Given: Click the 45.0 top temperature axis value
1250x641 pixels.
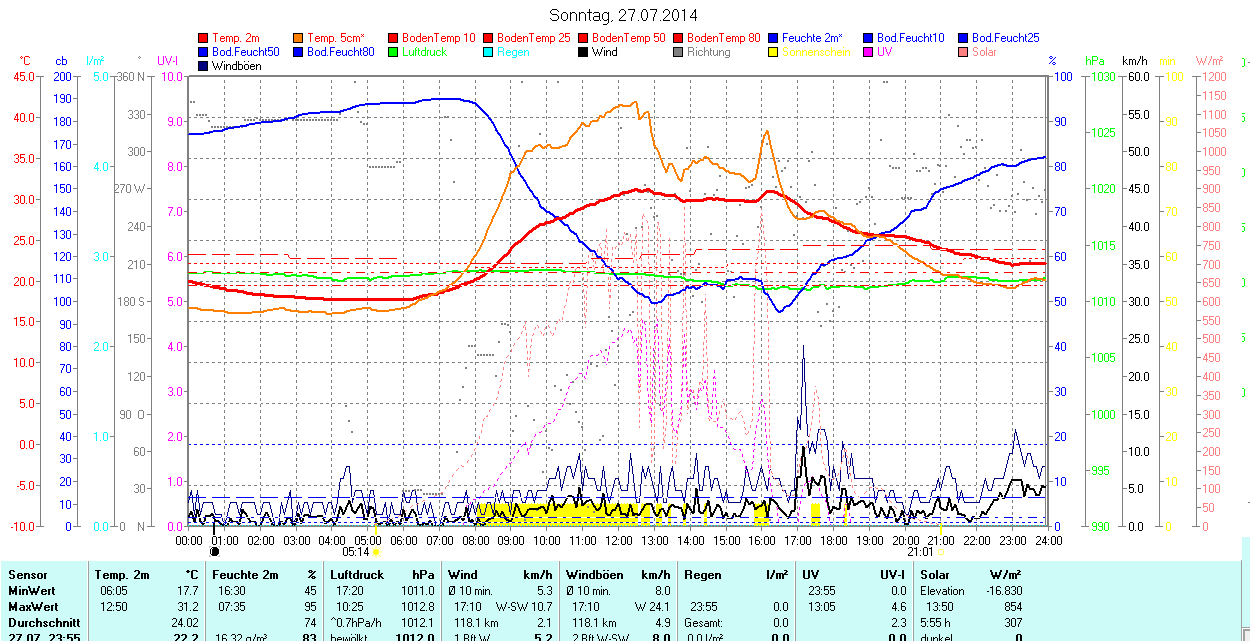Looking at the screenshot, I should tap(22, 76).
